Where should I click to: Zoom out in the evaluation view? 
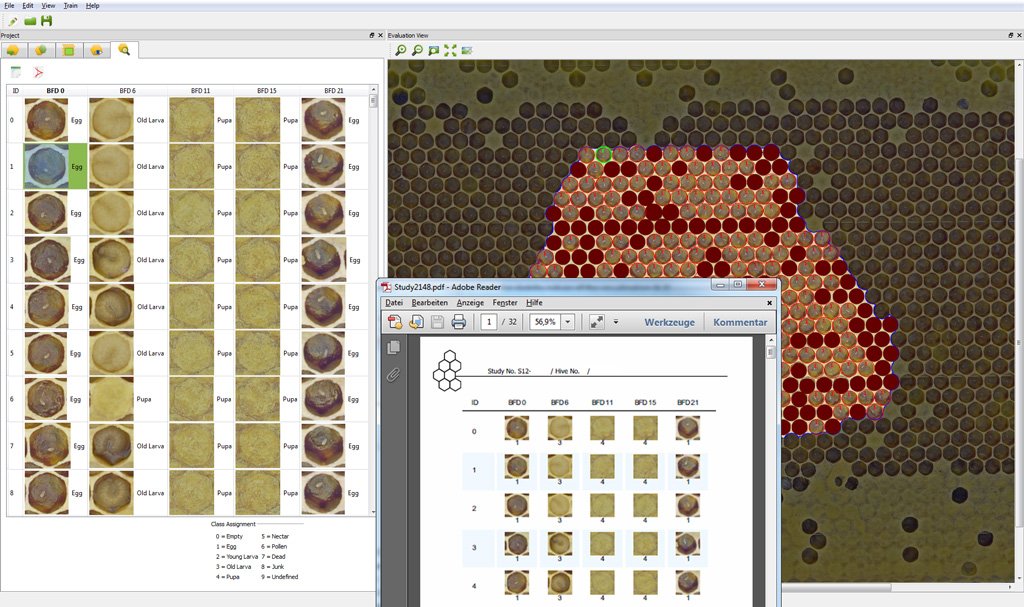point(417,50)
